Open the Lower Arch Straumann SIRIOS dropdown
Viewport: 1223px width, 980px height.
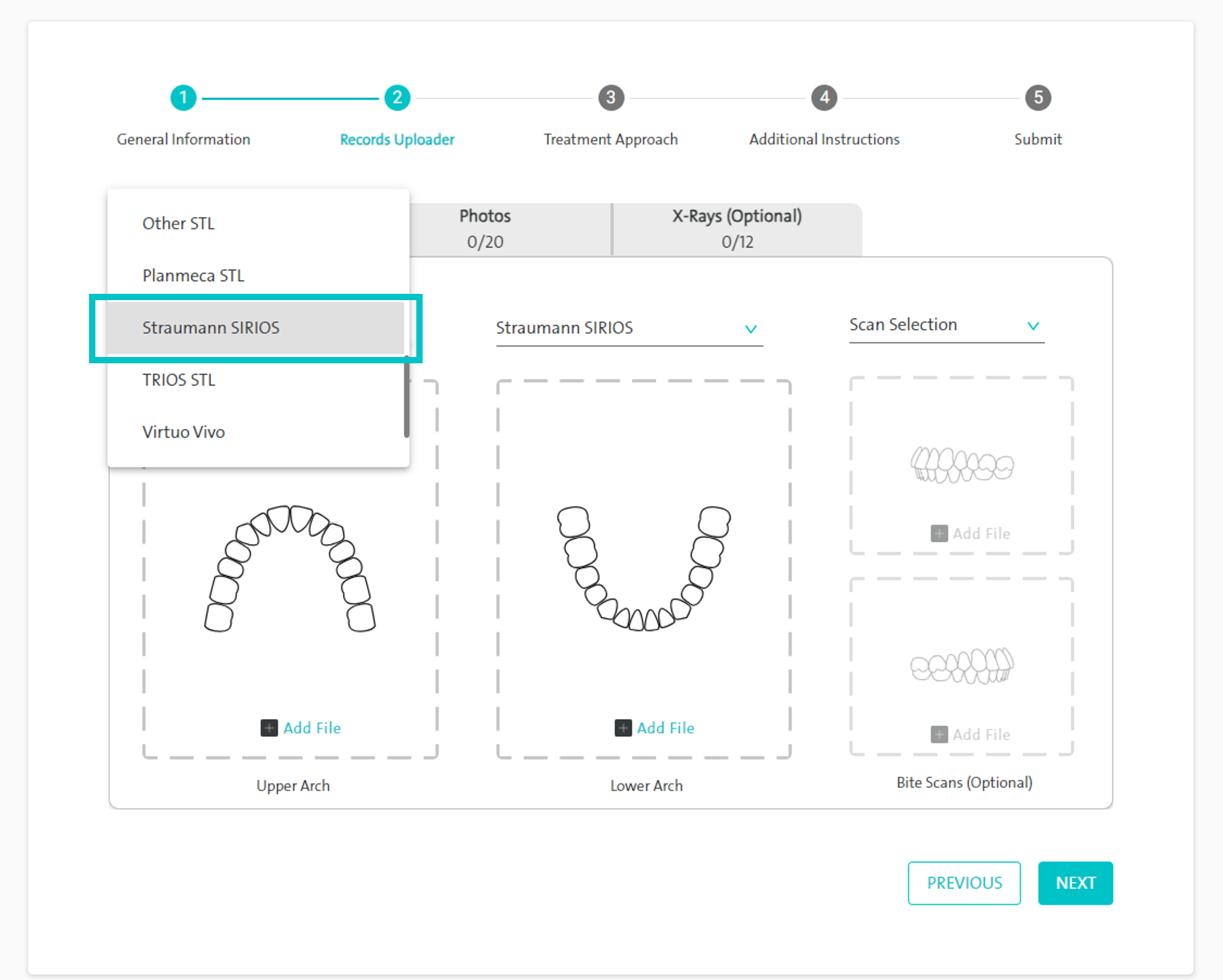(629, 328)
